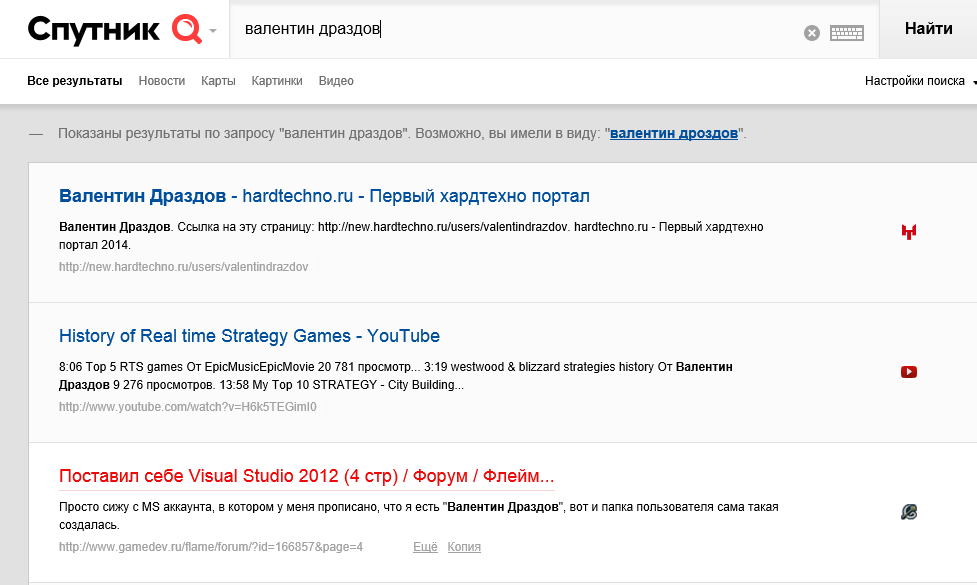Select Видео tab
Viewport: 977px width, 585px height.
[x=336, y=81]
